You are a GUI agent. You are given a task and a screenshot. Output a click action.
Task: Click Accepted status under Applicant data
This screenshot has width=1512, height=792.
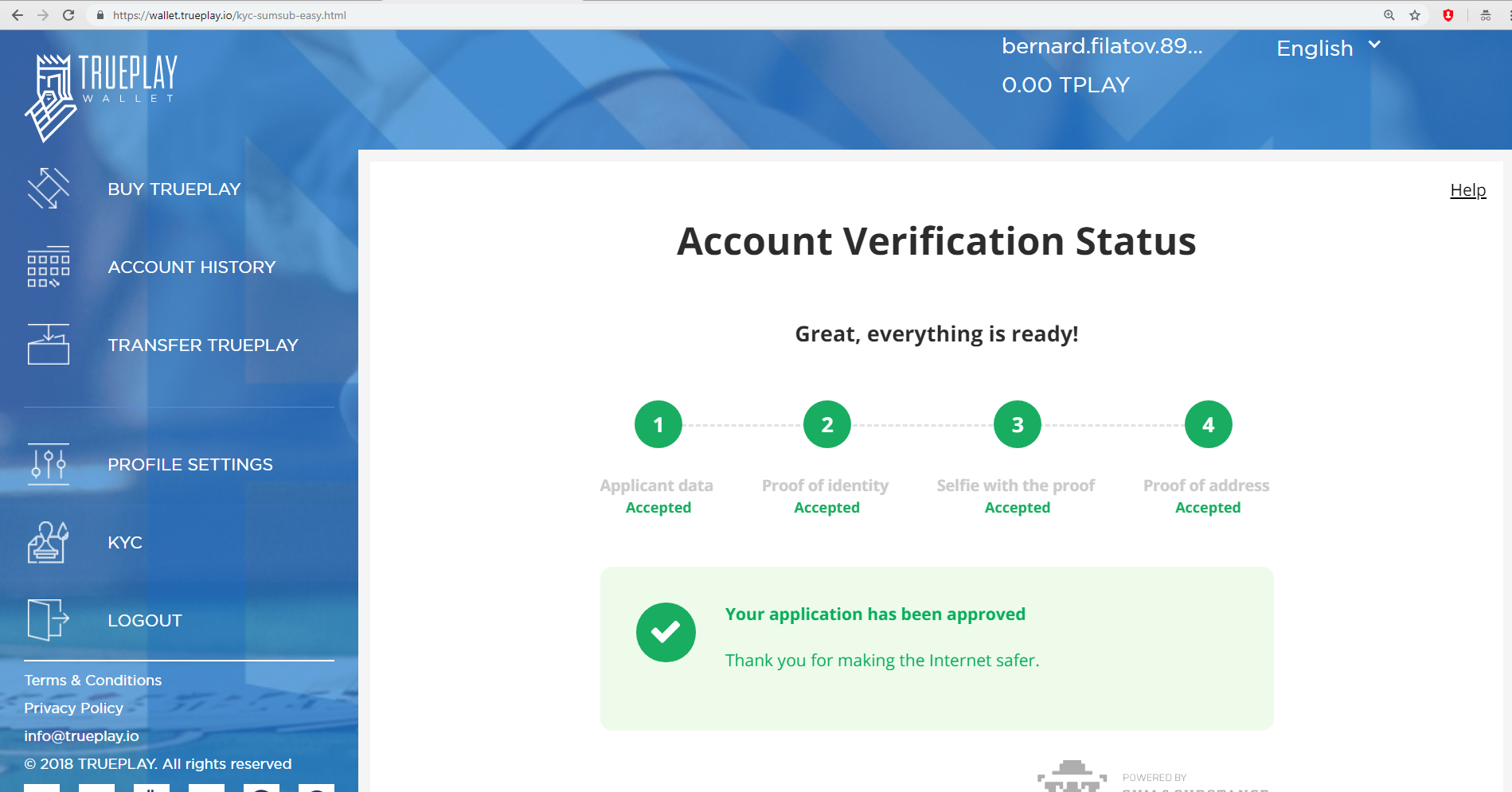tap(658, 508)
